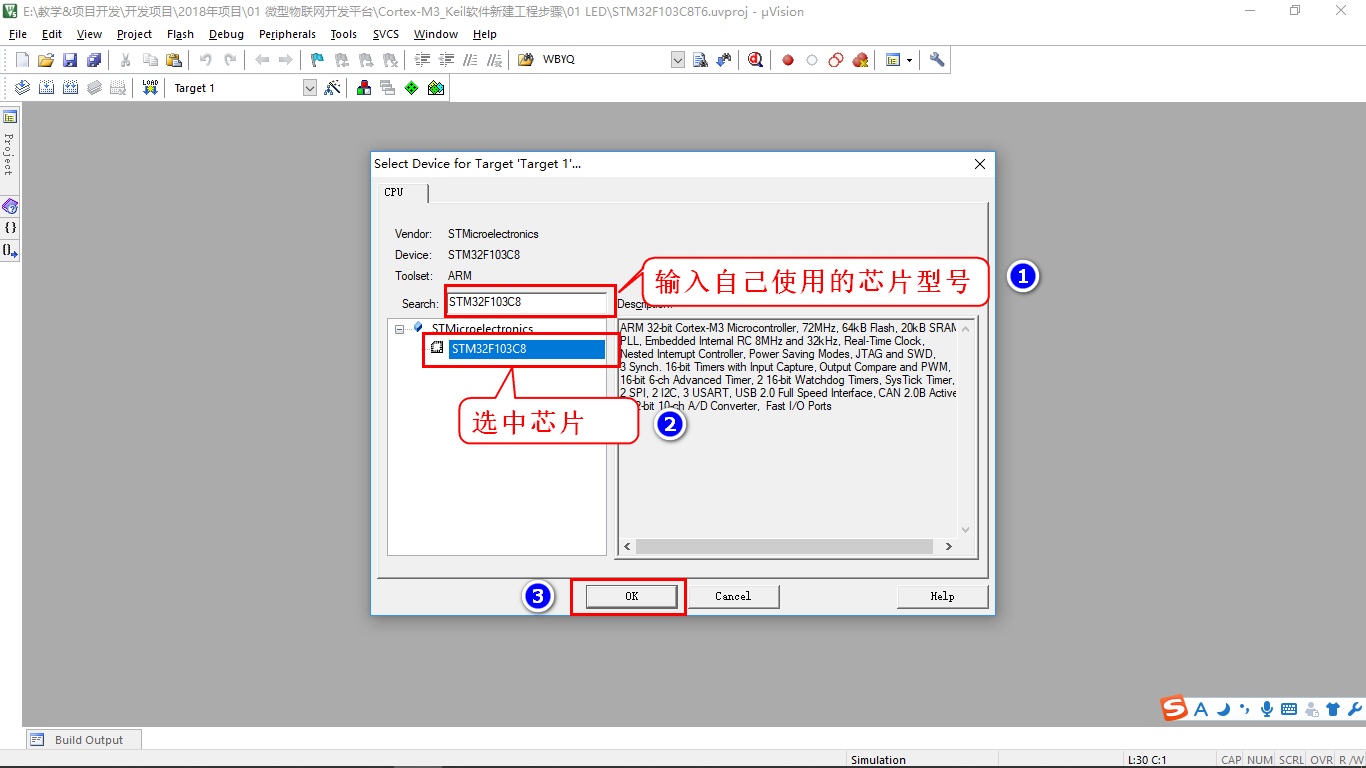Click the Open file folder icon
Image resolution: width=1366 pixels, height=768 pixels.
pos(46,60)
